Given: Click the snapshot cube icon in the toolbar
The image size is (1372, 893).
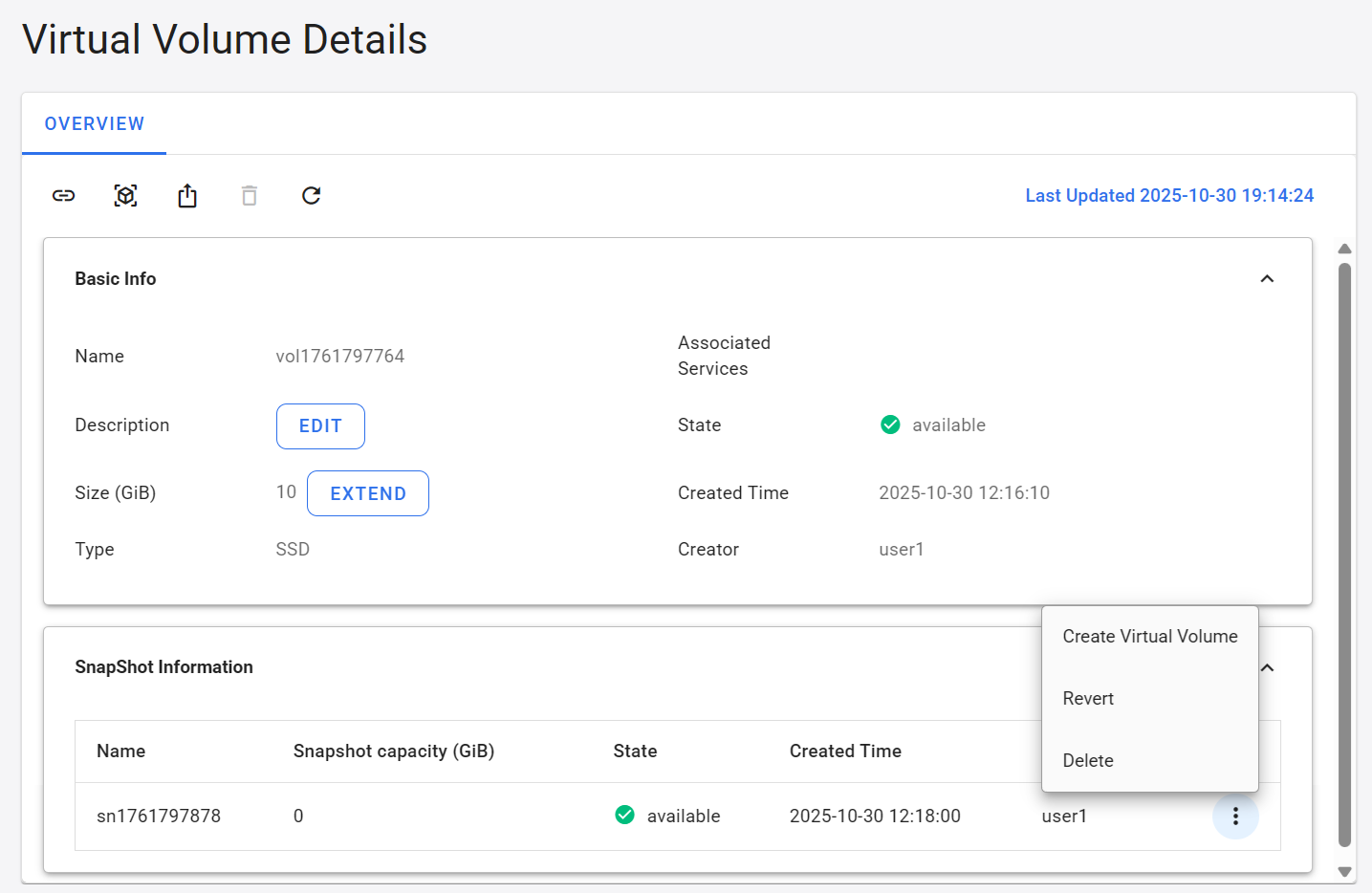Looking at the screenshot, I should [x=125, y=195].
